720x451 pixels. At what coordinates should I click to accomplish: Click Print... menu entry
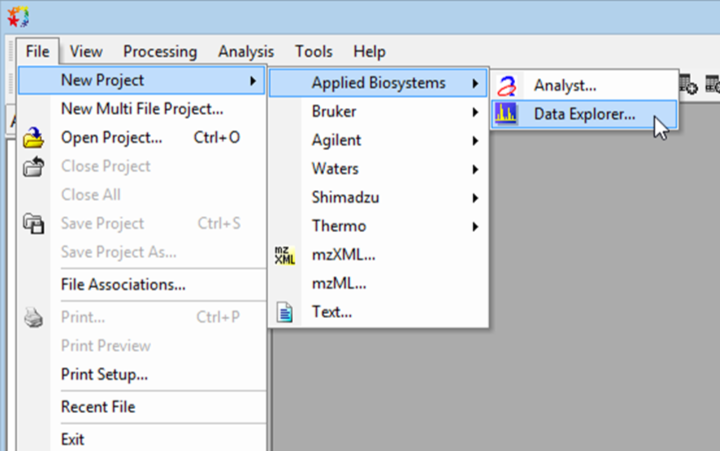click(x=141, y=317)
